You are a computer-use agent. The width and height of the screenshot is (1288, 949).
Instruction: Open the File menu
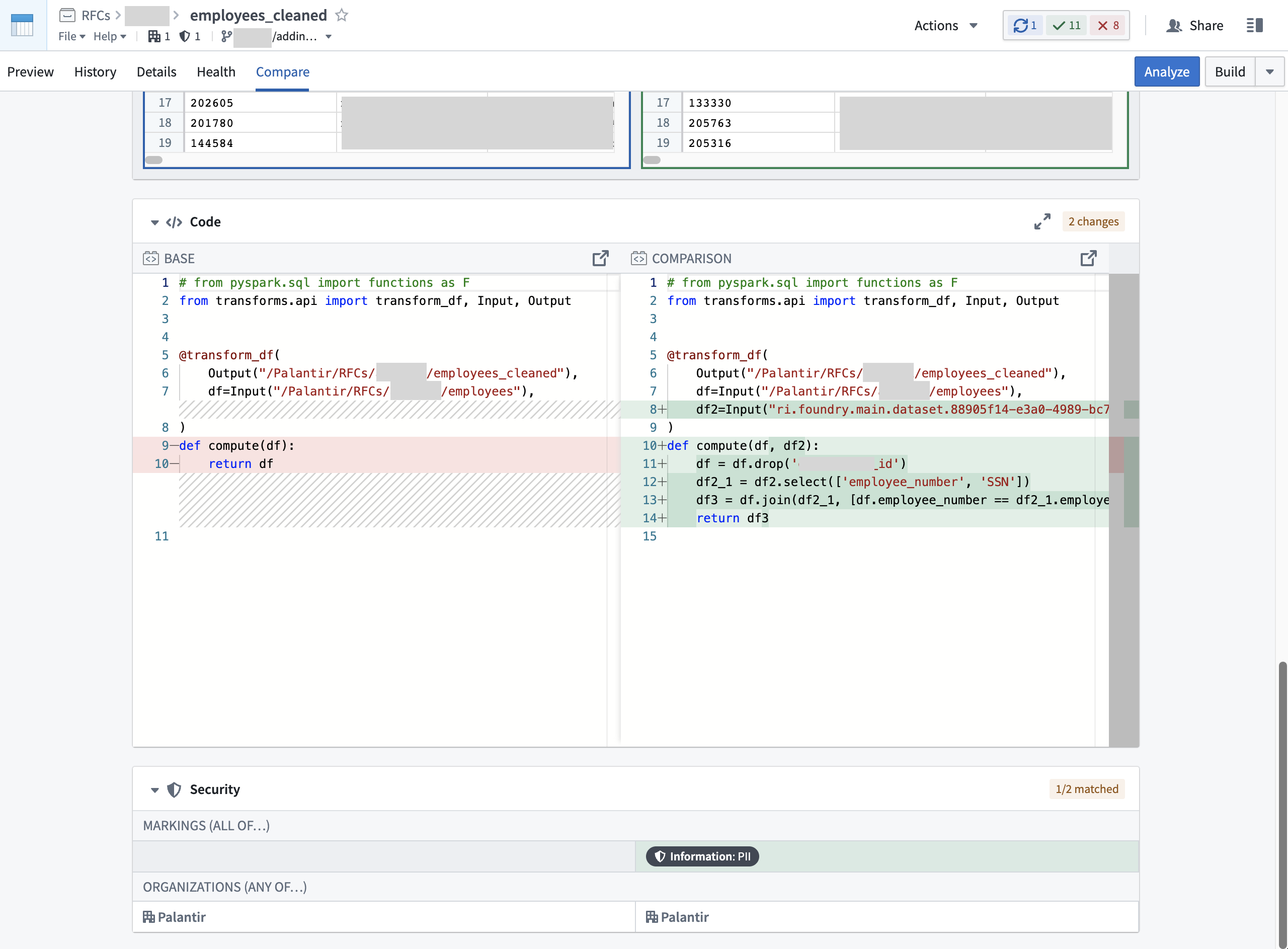[72, 36]
